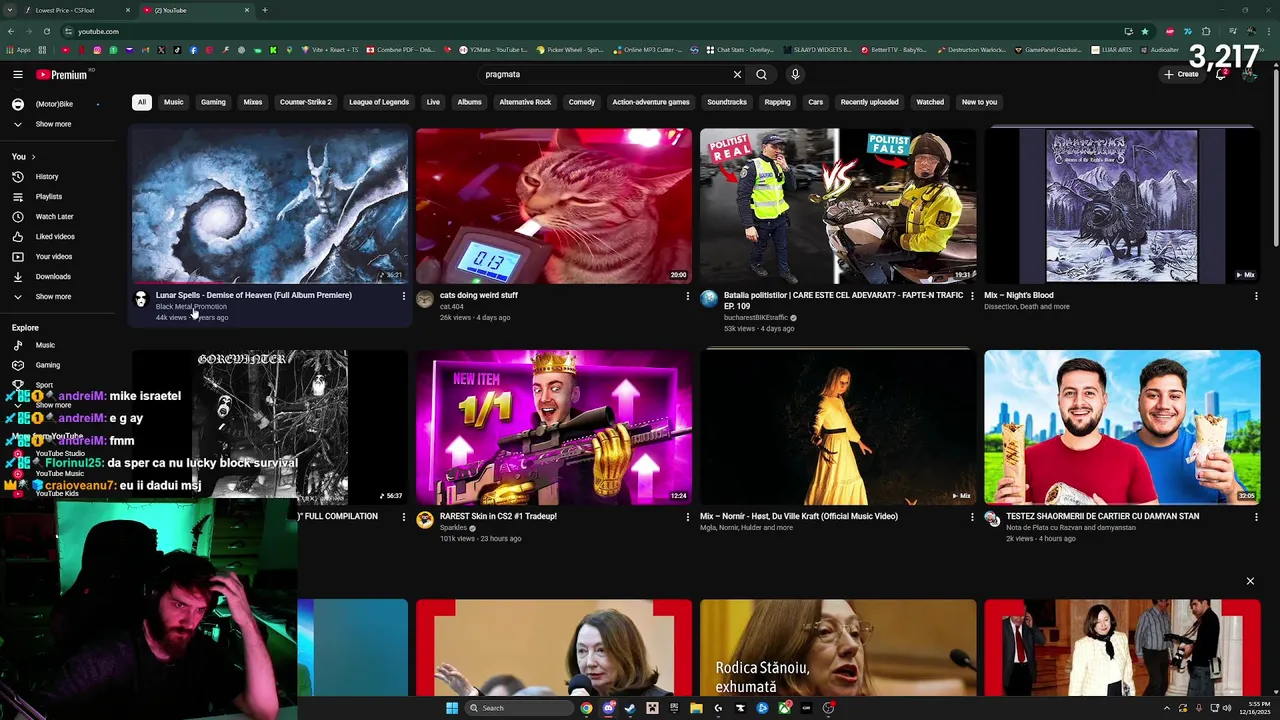1280x720 pixels.
Task: Select the Rapping filter chip
Action: [x=777, y=102]
